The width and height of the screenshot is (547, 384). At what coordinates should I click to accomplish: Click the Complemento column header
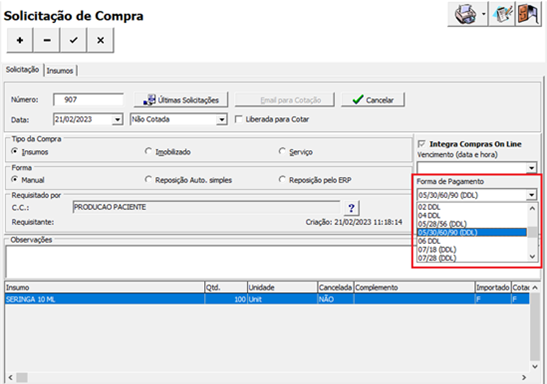click(414, 287)
